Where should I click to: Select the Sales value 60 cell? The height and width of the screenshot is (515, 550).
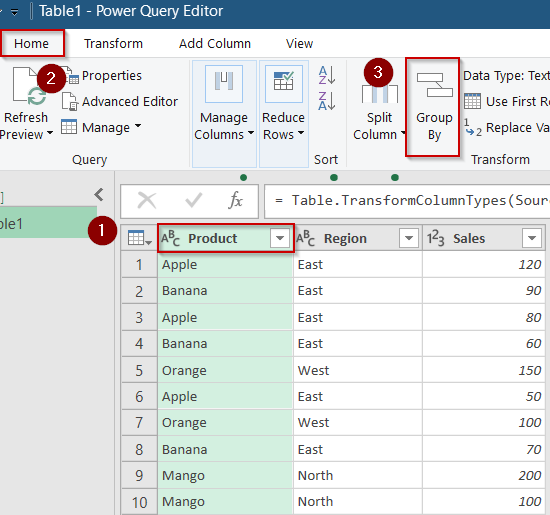click(484, 344)
